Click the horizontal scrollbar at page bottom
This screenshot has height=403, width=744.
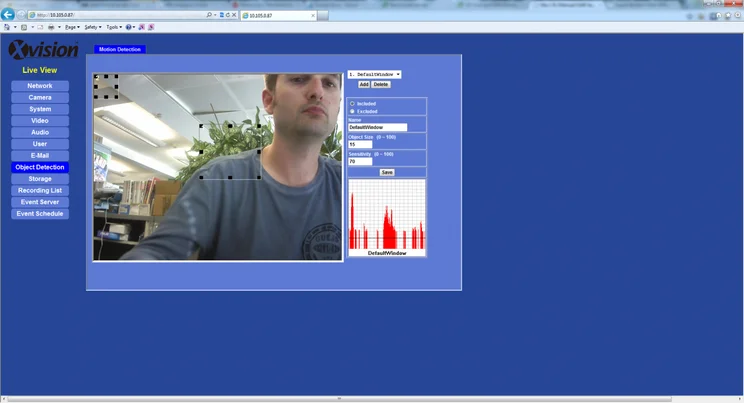(x=339, y=399)
